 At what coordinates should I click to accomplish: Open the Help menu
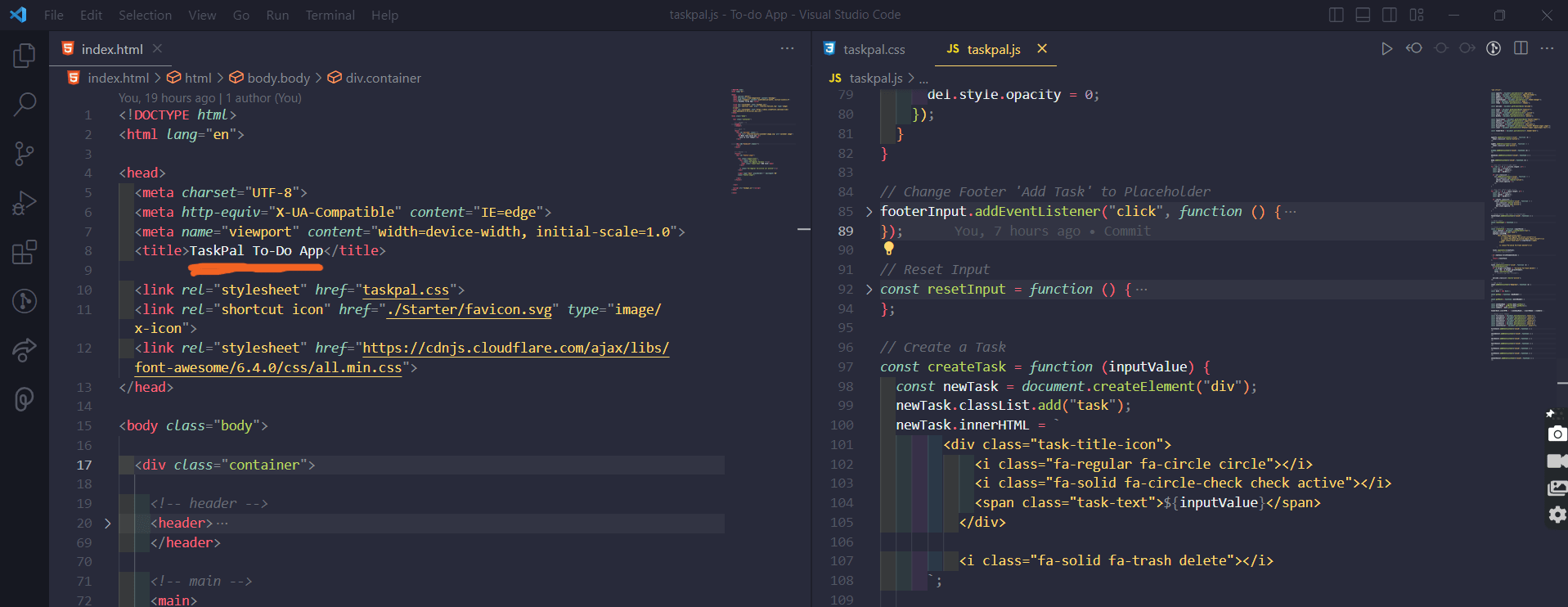(384, 15)
